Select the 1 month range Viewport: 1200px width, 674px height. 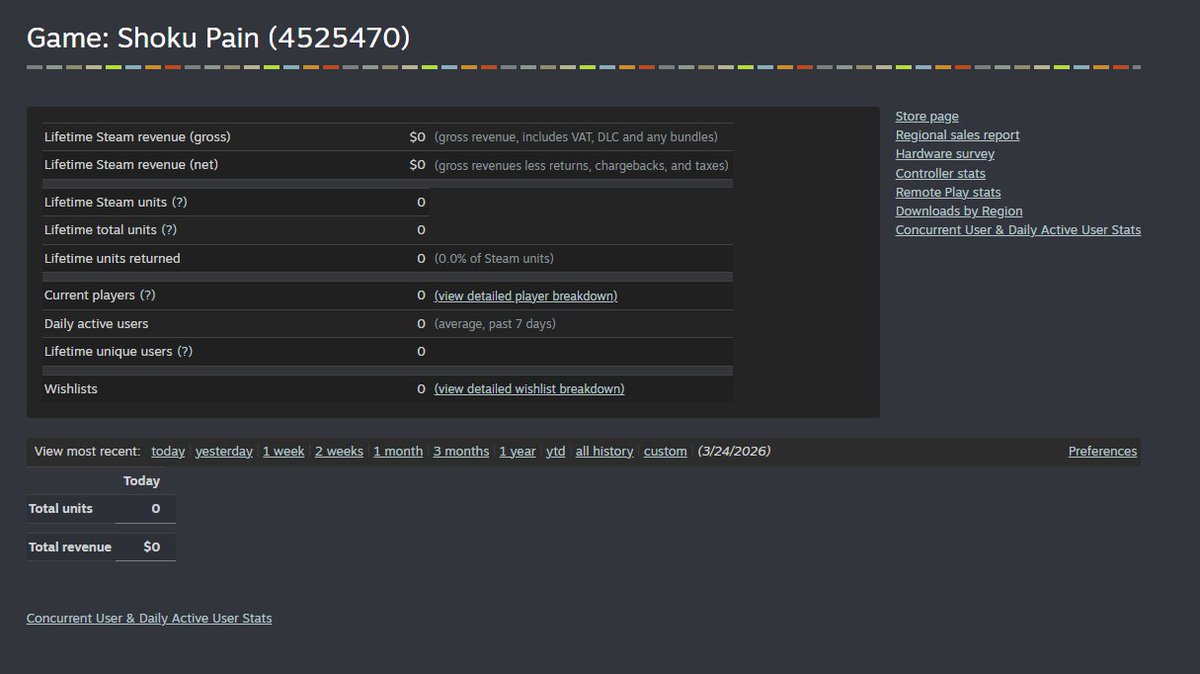pos(398,451)
